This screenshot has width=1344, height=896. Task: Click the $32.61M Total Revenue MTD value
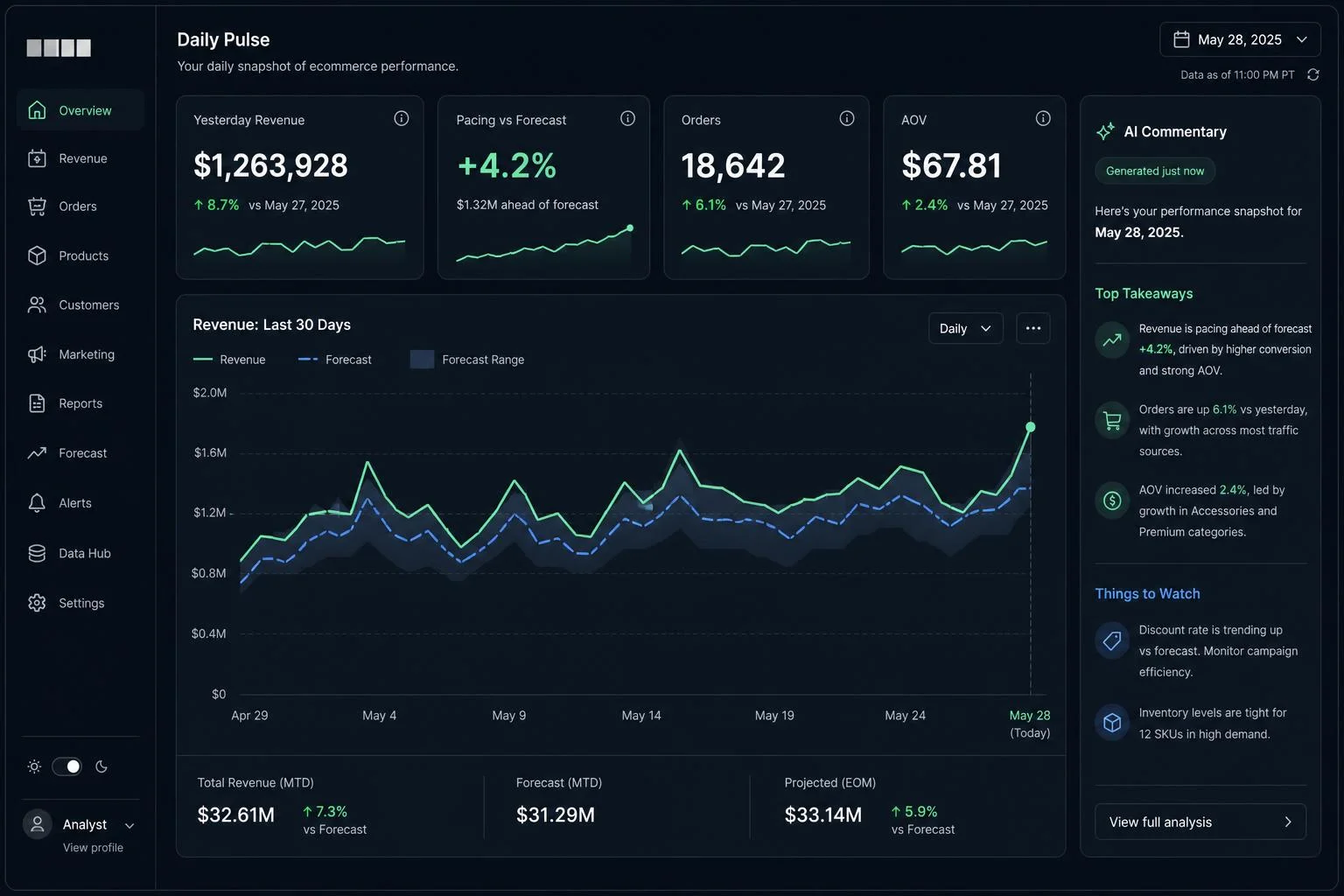[236, 815]
